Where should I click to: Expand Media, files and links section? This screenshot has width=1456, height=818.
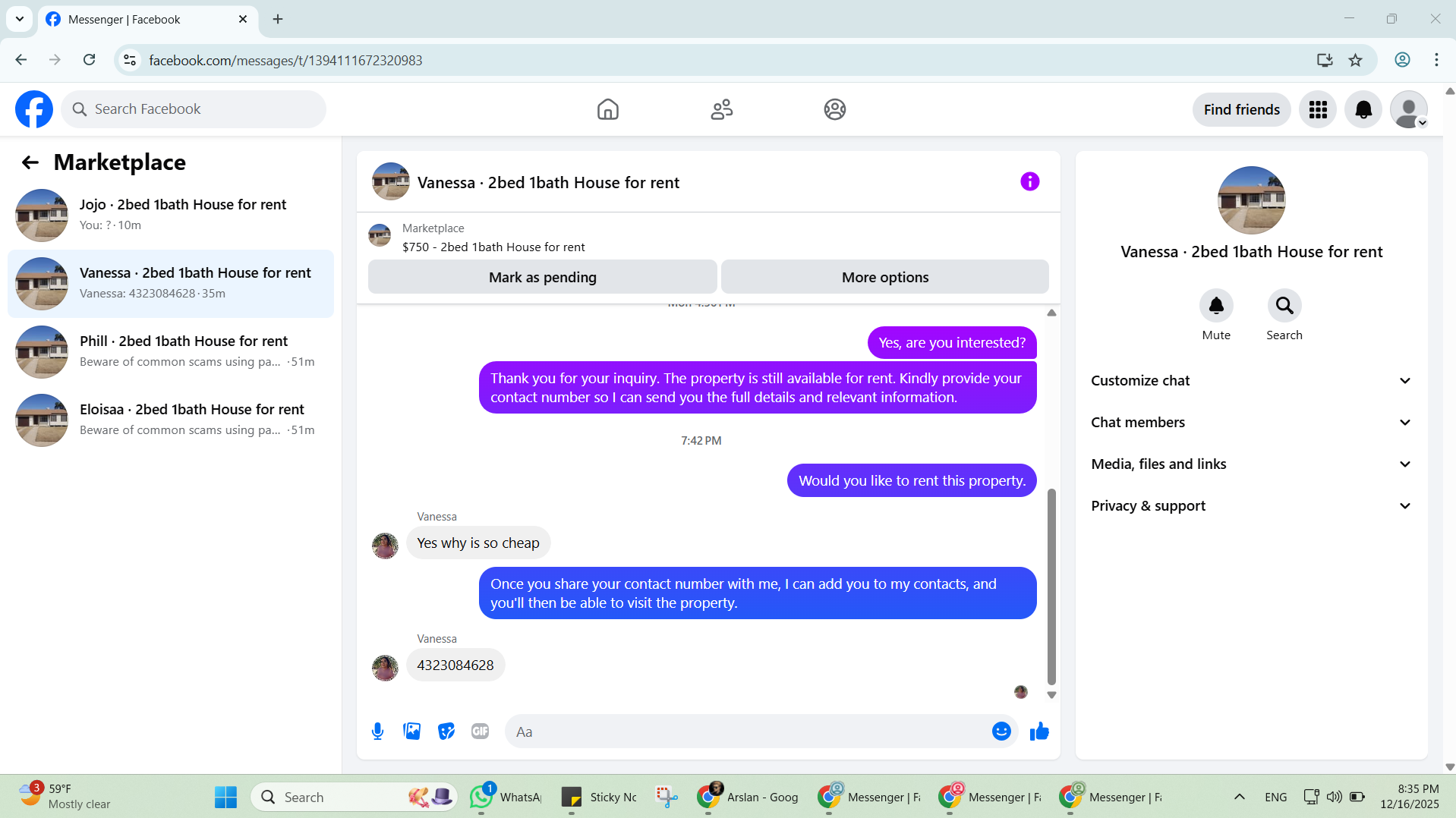pyautogui.click(x=1251, y=464)
